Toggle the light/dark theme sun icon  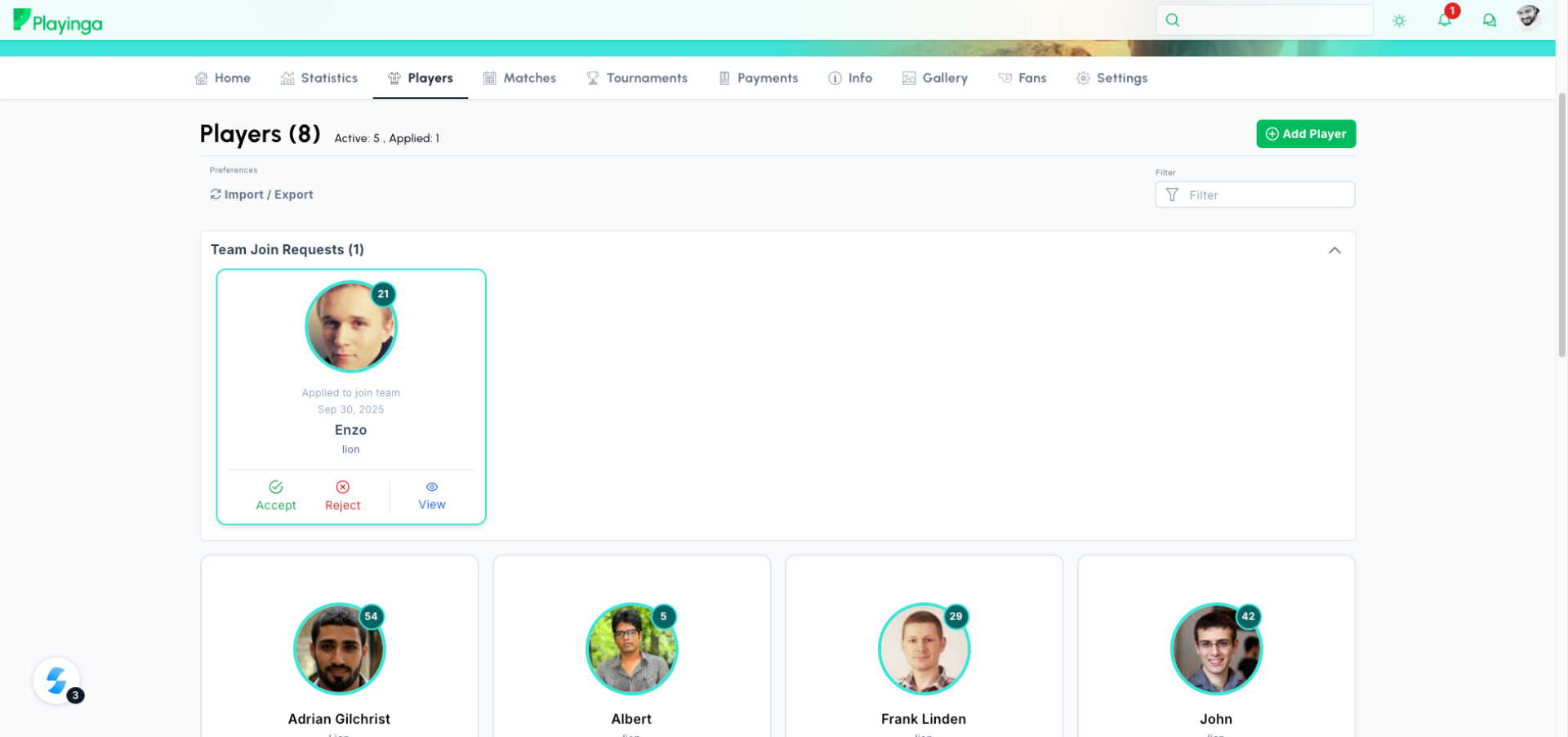tap(1399, 21)
